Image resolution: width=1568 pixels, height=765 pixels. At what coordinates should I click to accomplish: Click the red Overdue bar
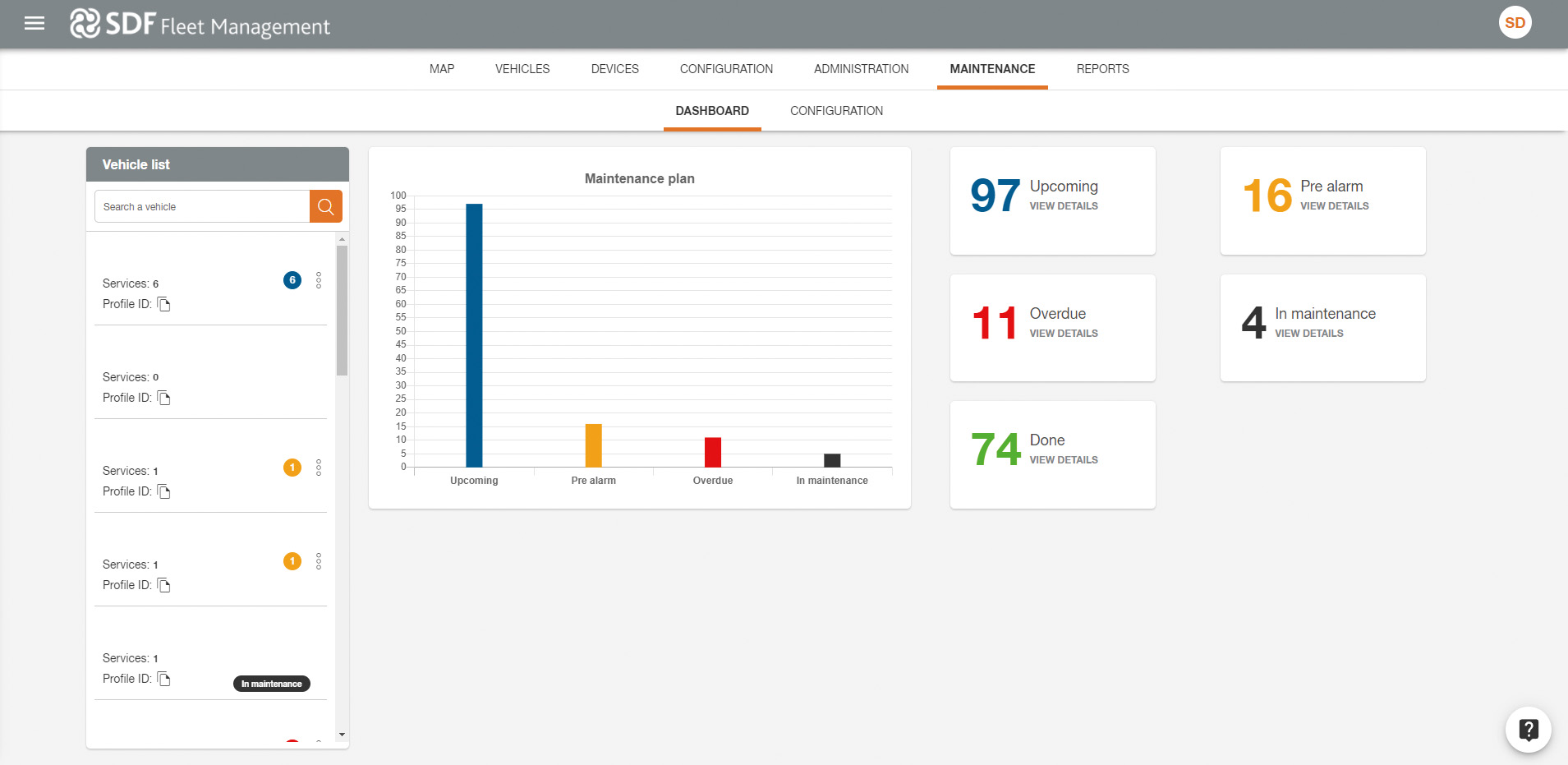[x=713, y=452]
